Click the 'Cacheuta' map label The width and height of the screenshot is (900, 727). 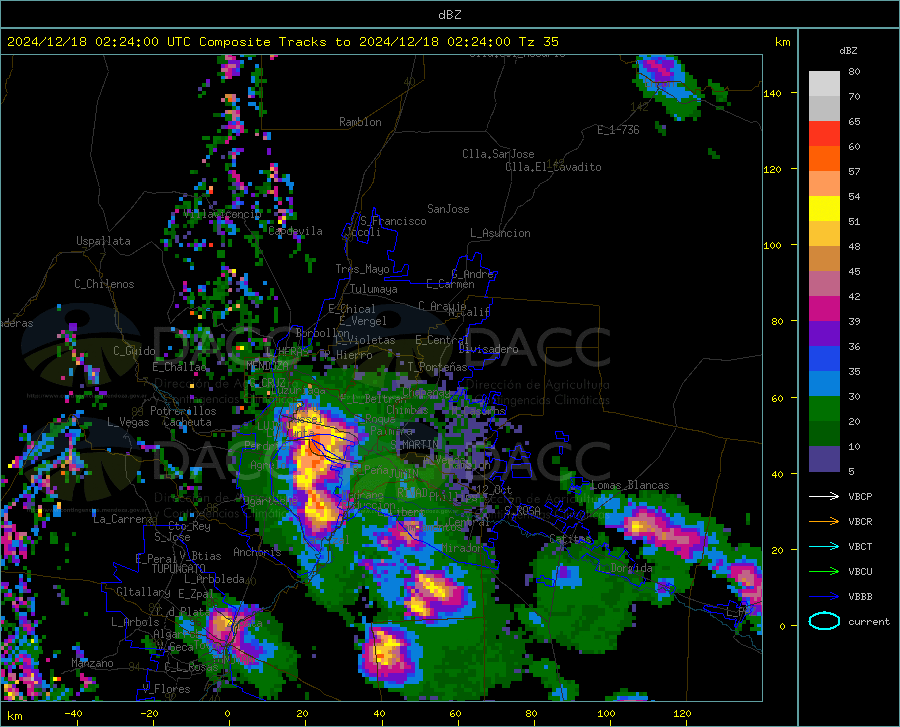[187, 422]
